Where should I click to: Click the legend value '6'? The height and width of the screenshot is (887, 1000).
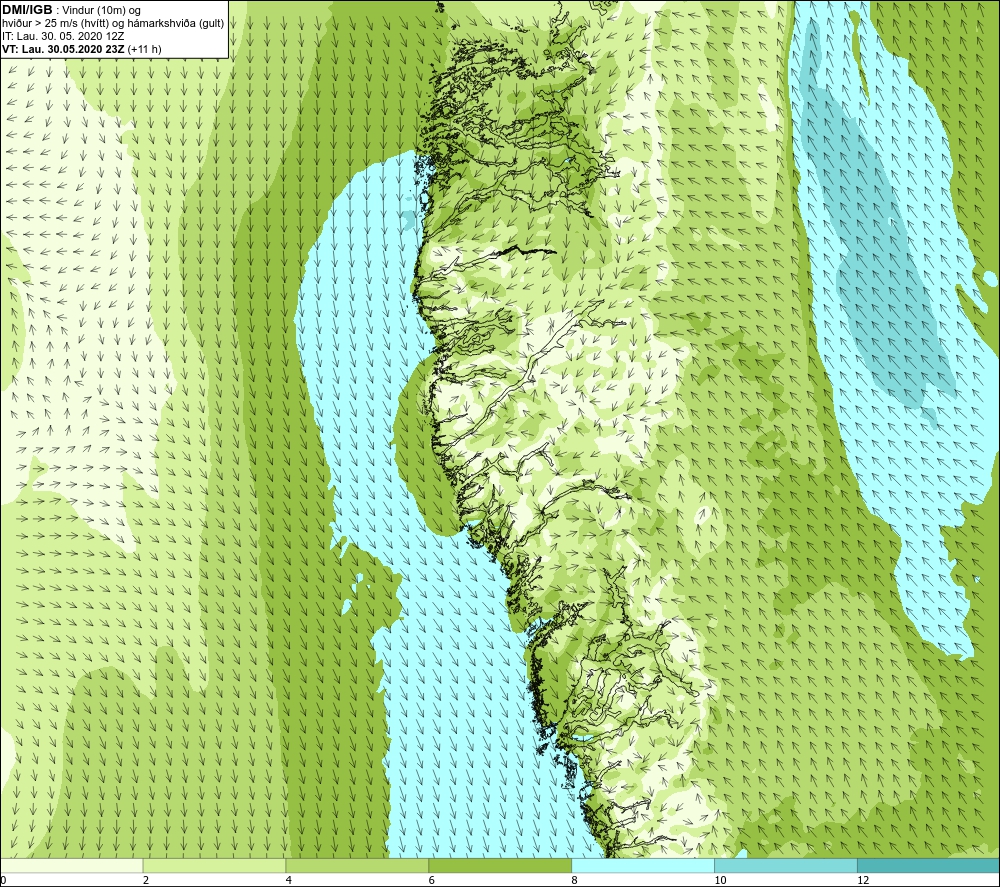pyautogui.click(x=432, y=880)
